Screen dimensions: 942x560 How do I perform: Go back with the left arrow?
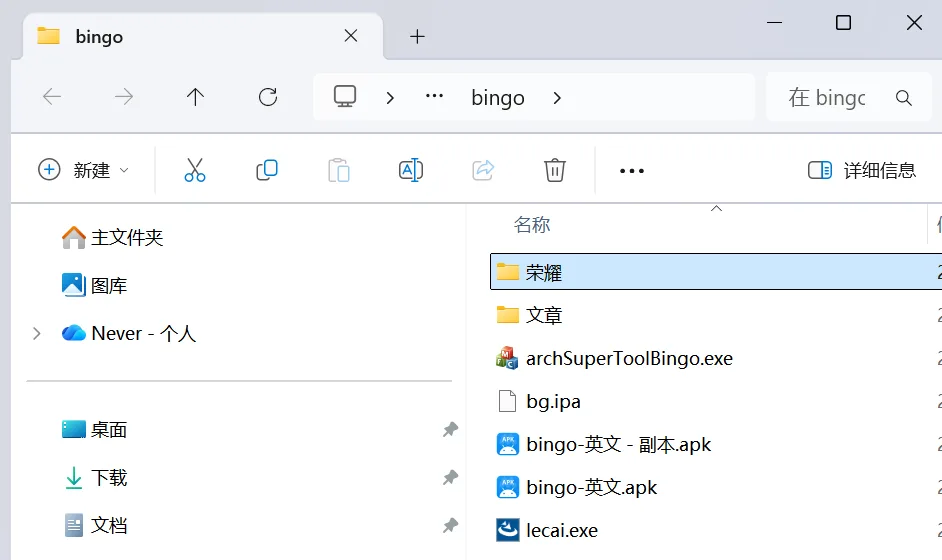click(x=52, y=96)
